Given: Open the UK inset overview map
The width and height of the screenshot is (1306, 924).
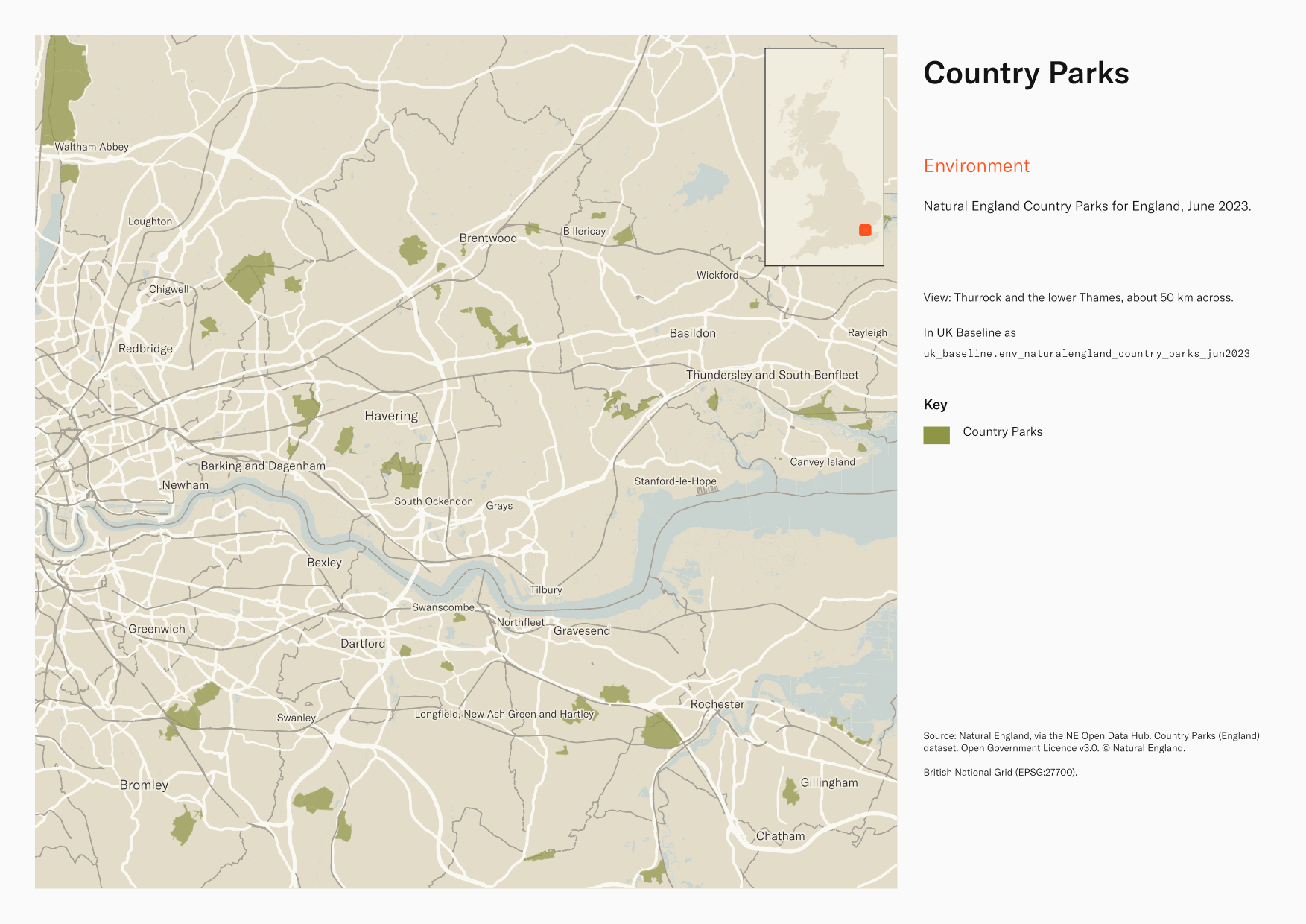Looking at the screenshot, I should point(824,157).
